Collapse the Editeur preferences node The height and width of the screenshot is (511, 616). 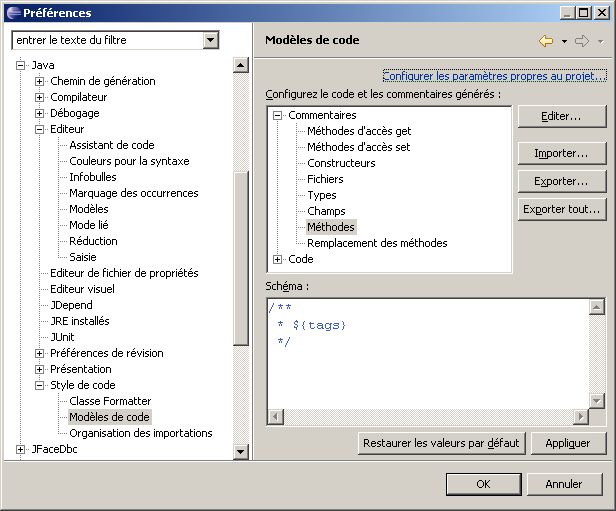[40, 129]
